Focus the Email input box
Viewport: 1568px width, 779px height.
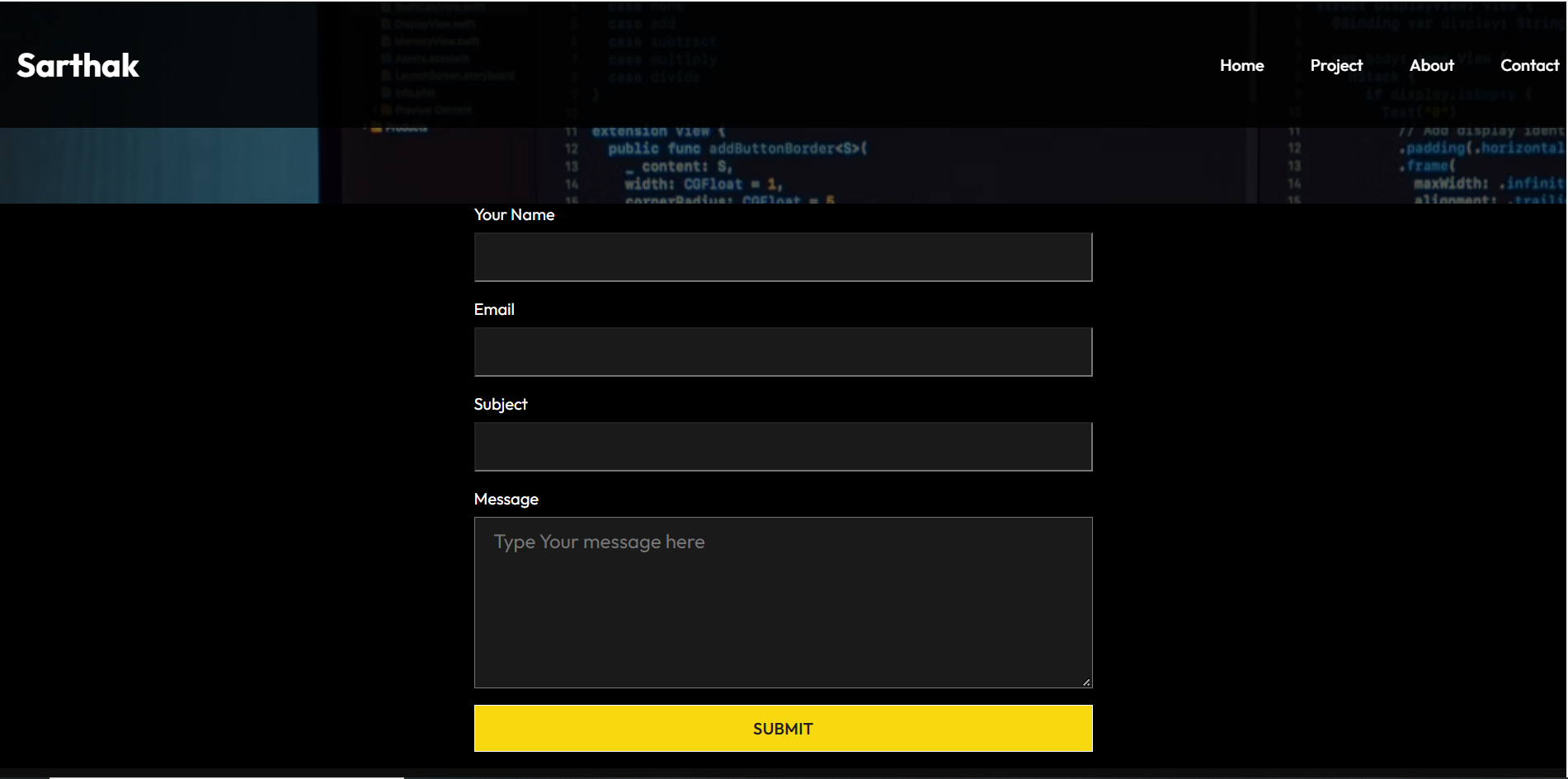(x=783, y=351)
